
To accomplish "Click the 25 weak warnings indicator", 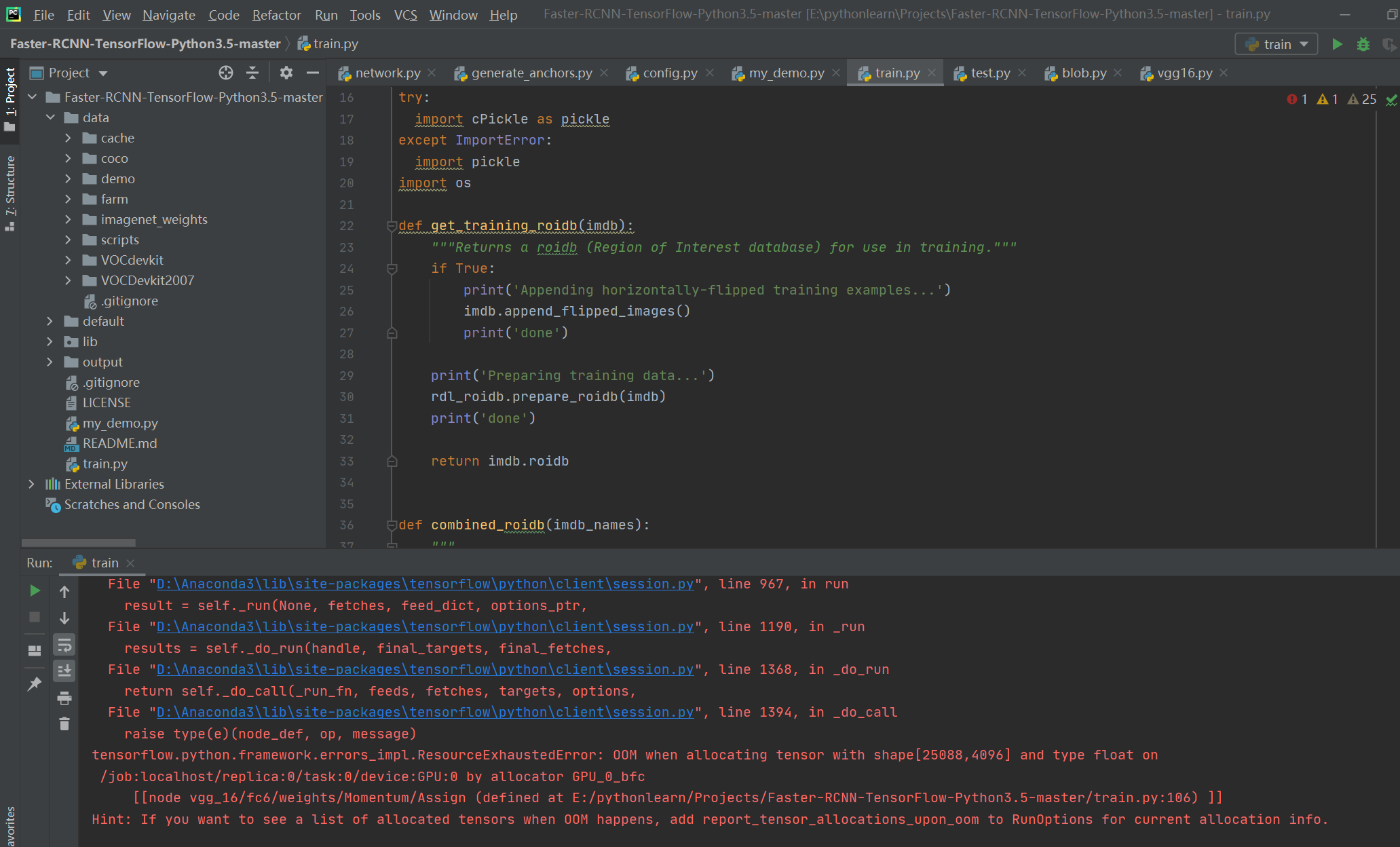I will (x=1362, y=99).
